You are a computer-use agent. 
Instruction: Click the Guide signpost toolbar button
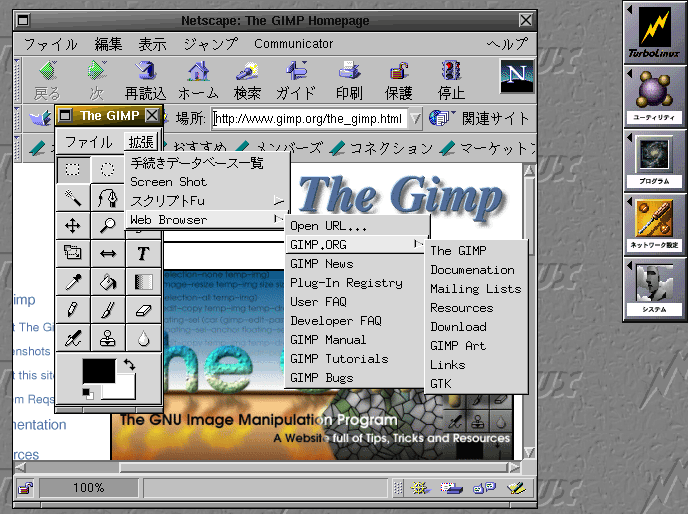296,81
